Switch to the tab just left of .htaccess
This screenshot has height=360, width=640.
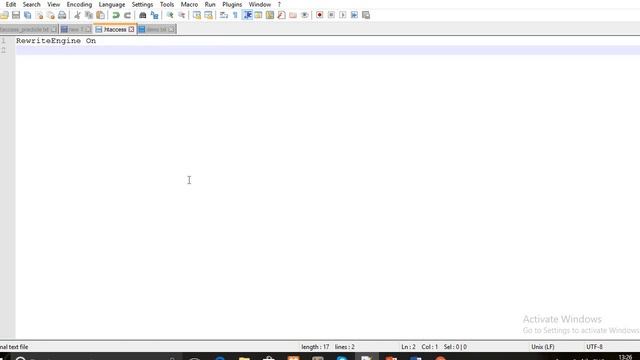[x=76, y=29]
